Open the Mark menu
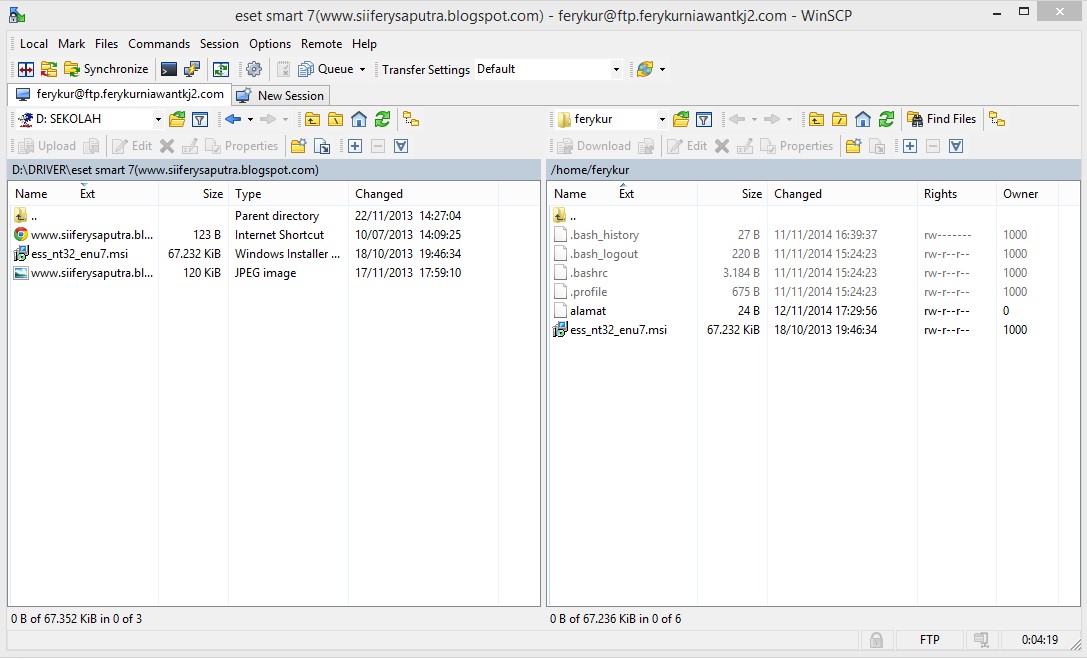This screenshot has width=1087, height=660. 71,44
